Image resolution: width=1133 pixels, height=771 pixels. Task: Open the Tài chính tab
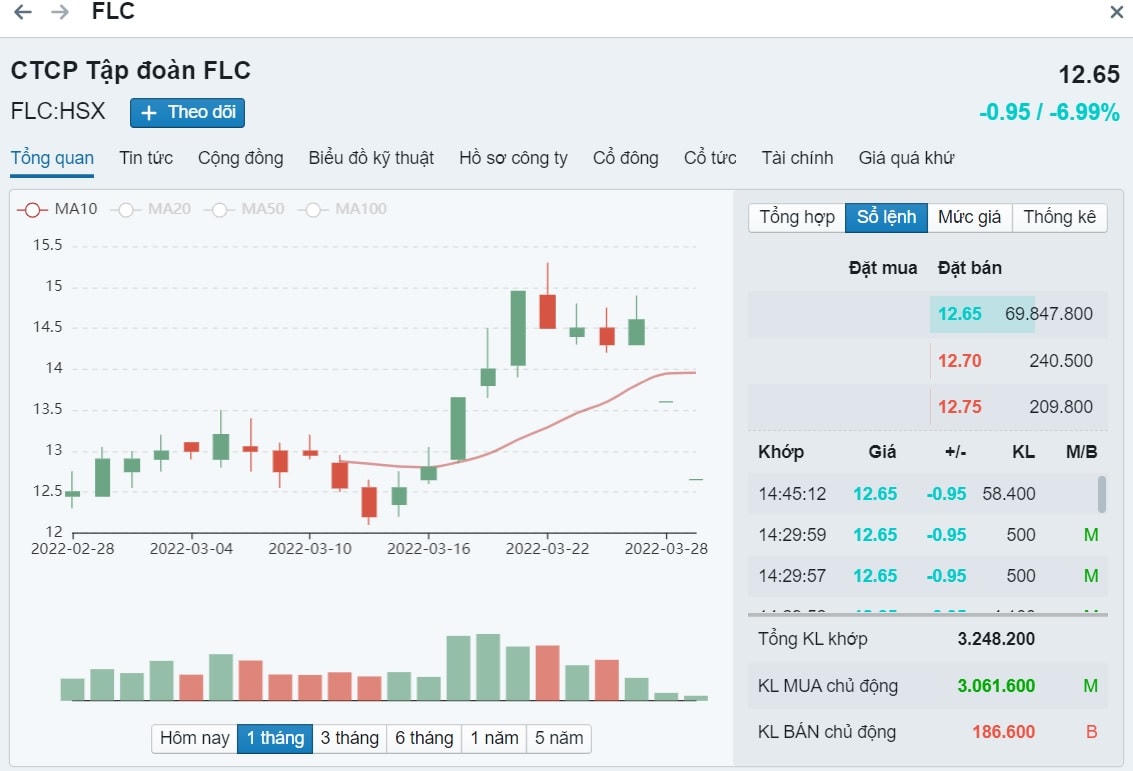(797, 158)
